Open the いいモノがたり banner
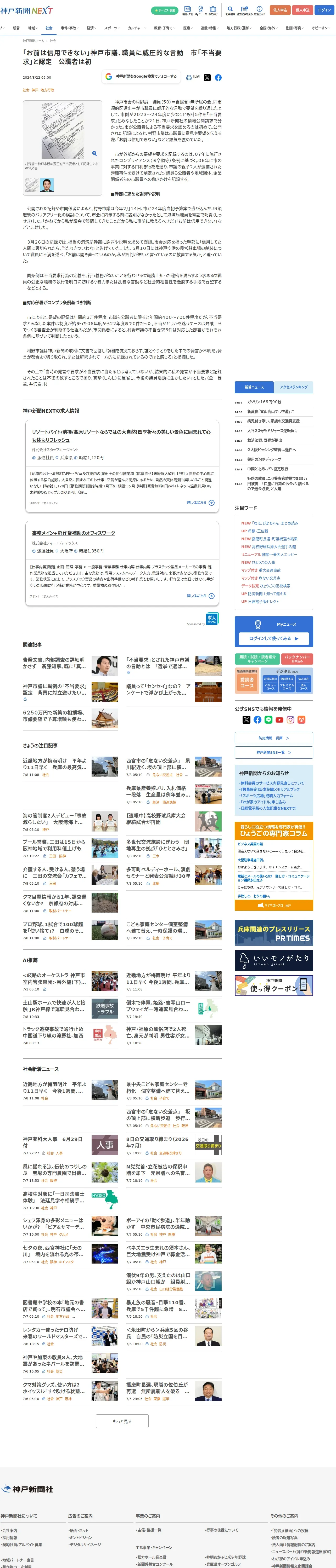The image size is (336, 1568). [274, 960]
